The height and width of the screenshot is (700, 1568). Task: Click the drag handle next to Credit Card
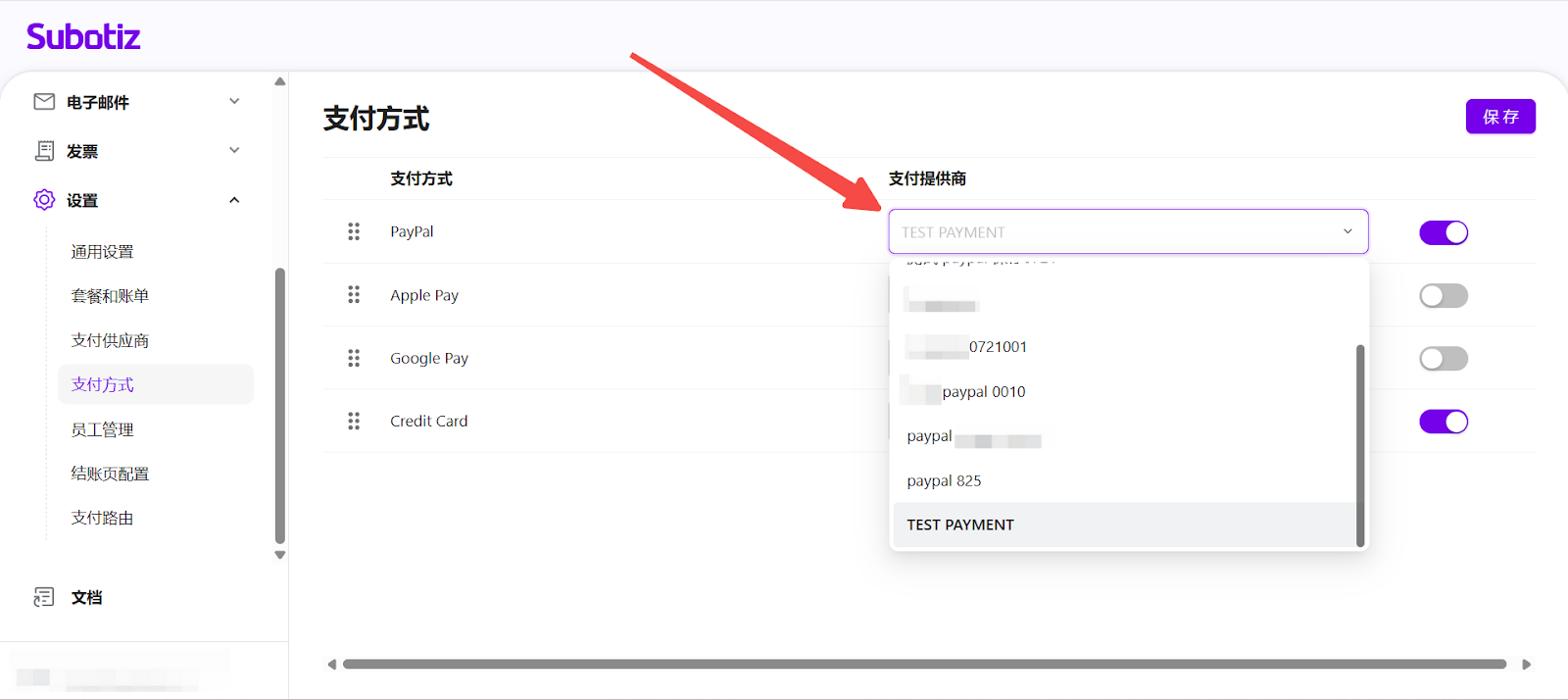click(354, 421)
